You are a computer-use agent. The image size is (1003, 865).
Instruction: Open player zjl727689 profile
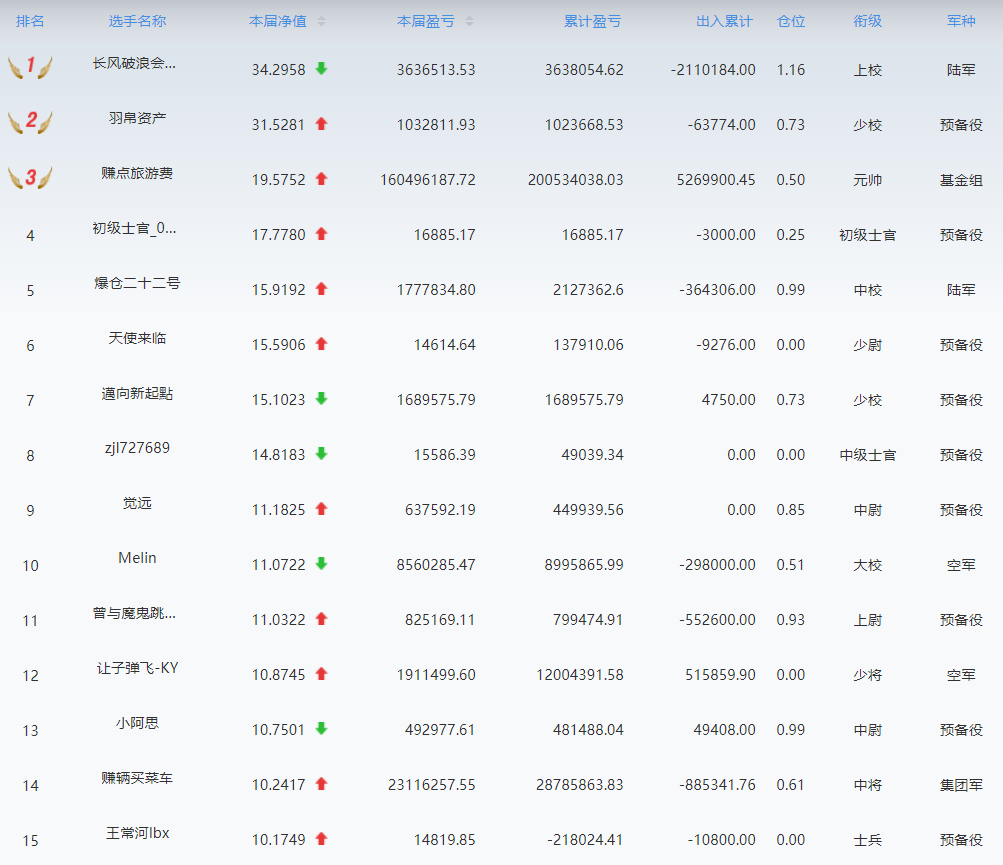click(137, 448)
